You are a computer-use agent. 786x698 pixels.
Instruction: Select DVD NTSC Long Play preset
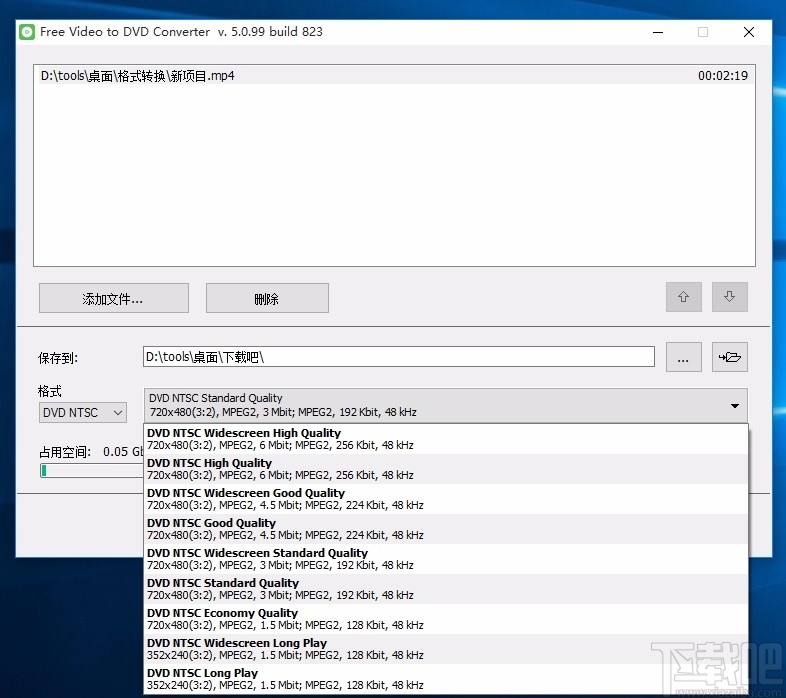point(446,679)
